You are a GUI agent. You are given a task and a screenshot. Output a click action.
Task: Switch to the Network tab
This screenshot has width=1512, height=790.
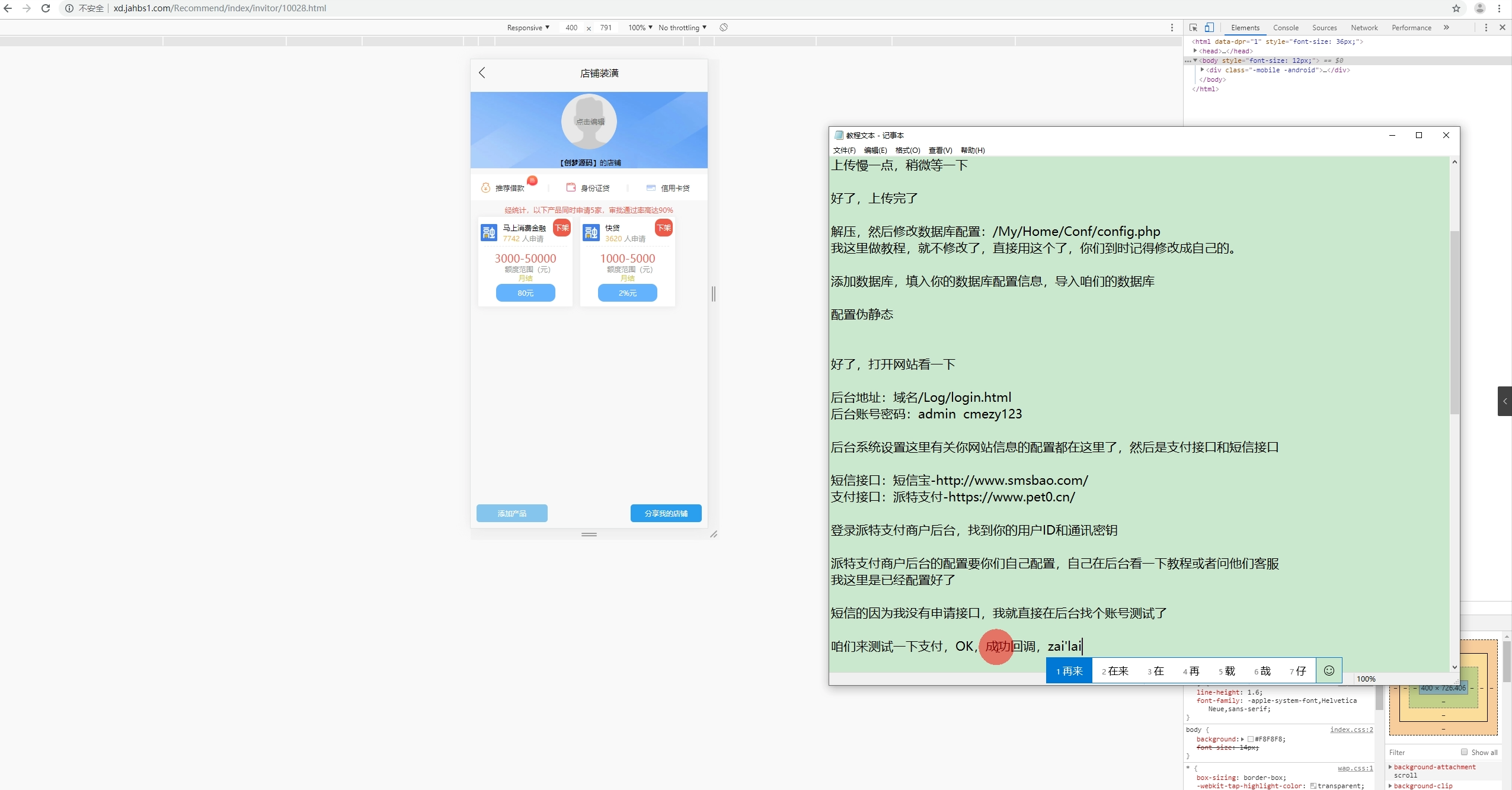coord(1364,28)
